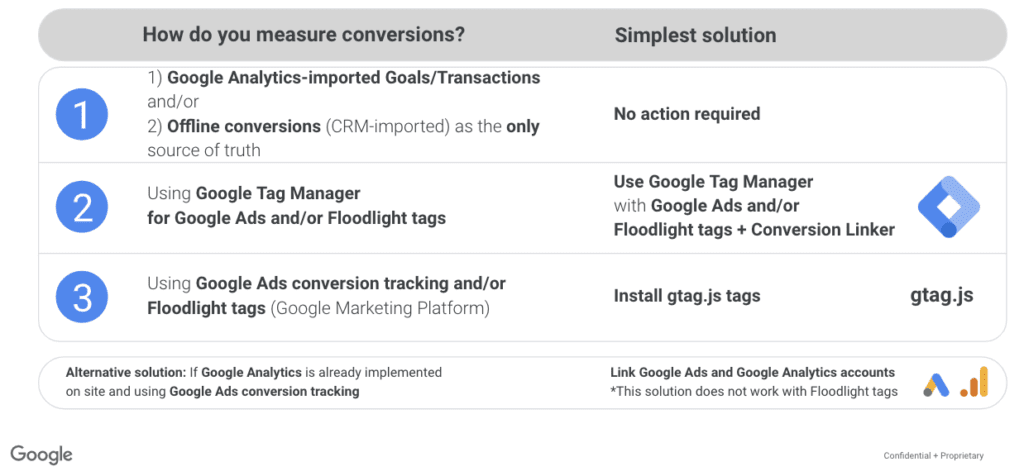Click 'No action required' text
Image resolution: width=1024 pixels, height=476 pixels.
pyautogui.click(x=686, y=114)
